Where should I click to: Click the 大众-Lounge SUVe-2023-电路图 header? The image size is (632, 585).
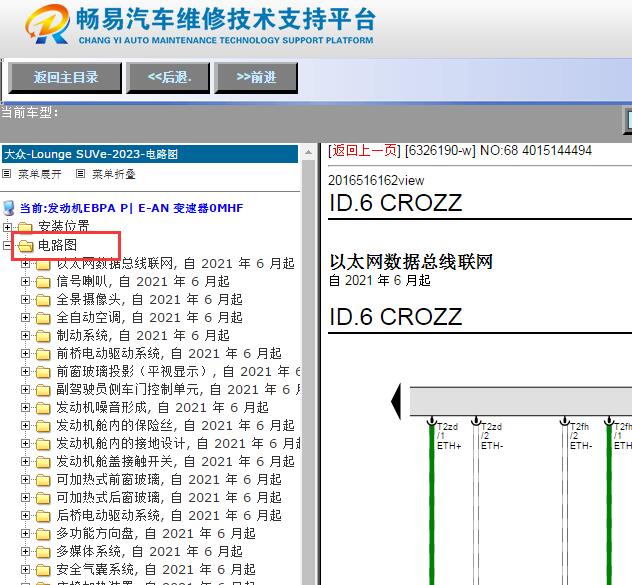click(150, 154)
